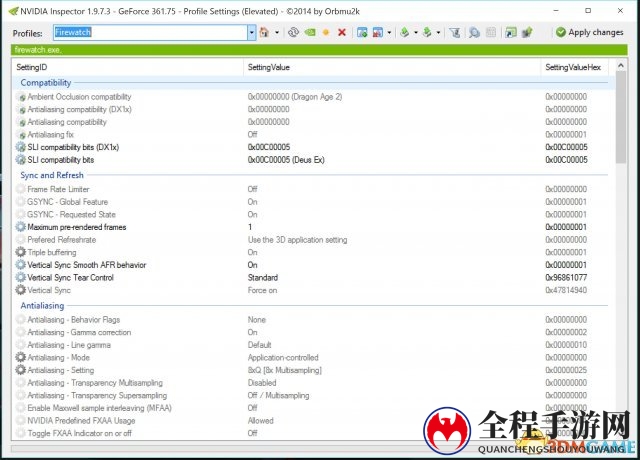Sort by the SettingID column header
Image resolution: width=640 pixels, height=460 pixels.
tap(127, 67)
